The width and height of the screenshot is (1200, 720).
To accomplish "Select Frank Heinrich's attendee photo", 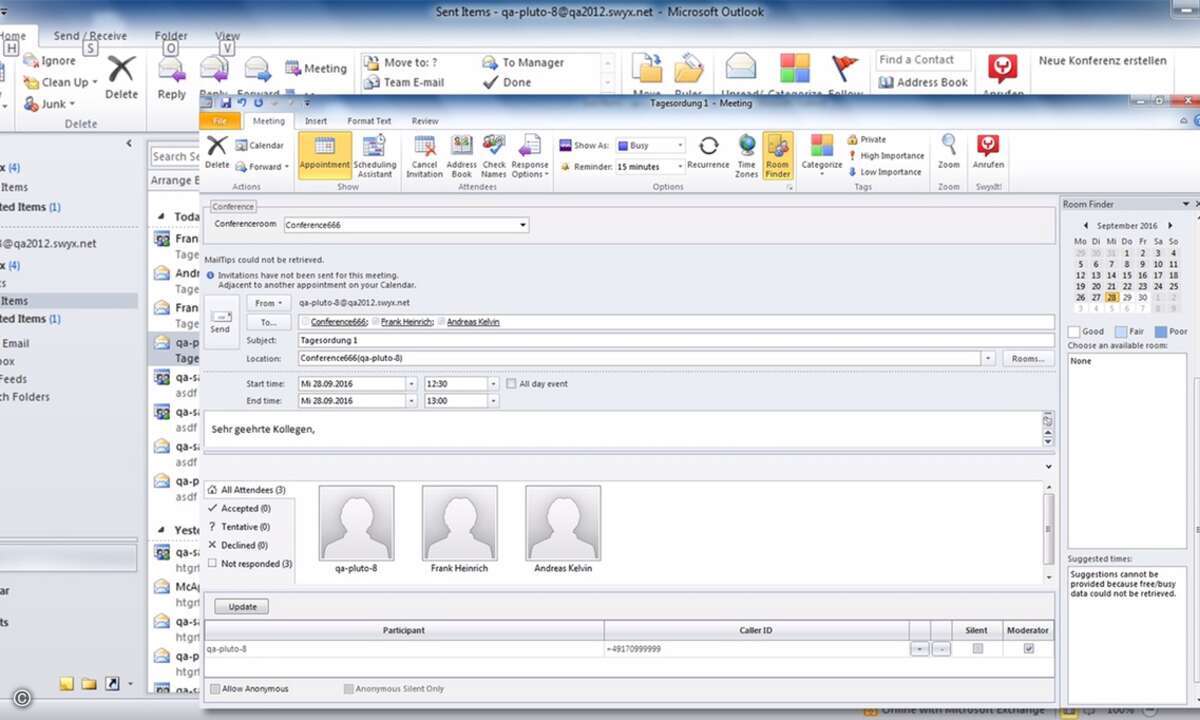I will [x=460, y=523].
